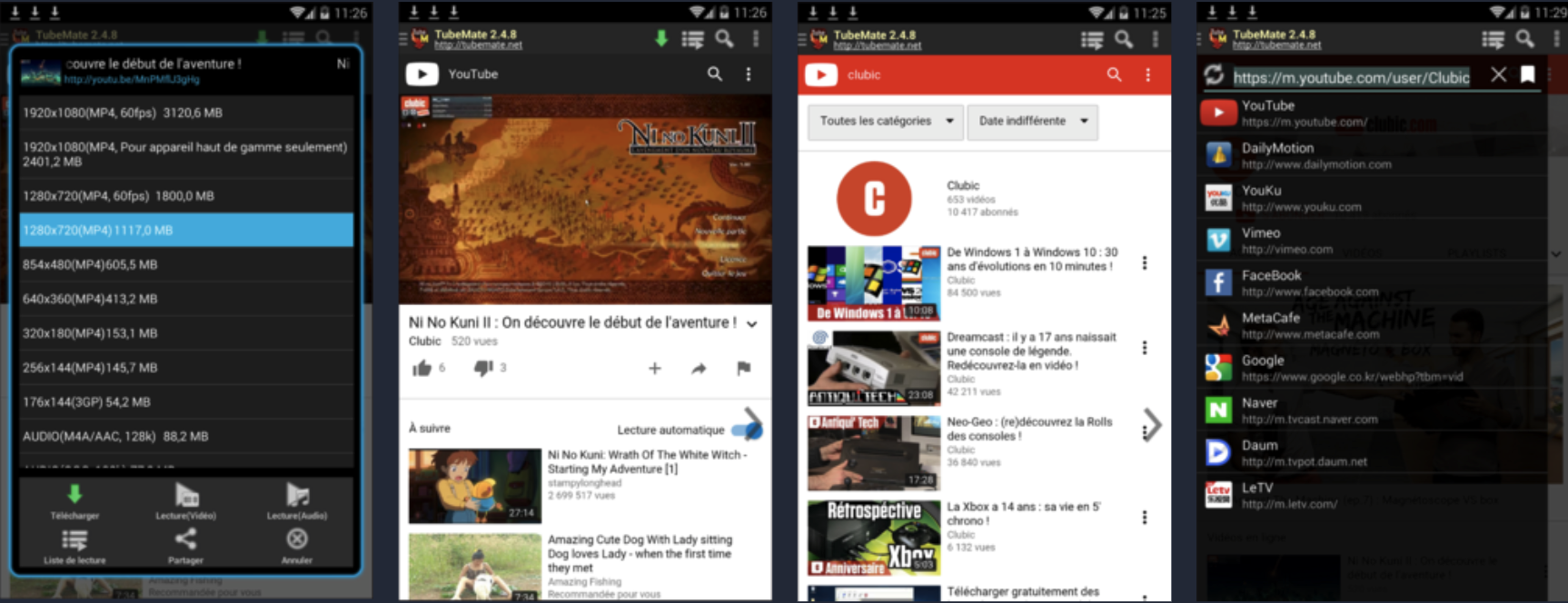Select 256x144(MP4) 145,7 MB format
Image resolution: width=1568 pixels, height=603 pixels.
[x=186, y=367]
